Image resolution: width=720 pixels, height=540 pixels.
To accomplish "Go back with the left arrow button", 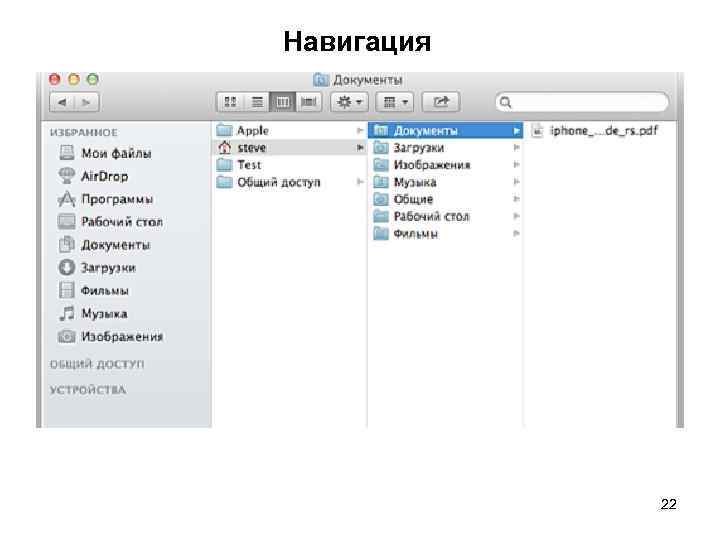I will pyautogui.click(x=62, y=102).
